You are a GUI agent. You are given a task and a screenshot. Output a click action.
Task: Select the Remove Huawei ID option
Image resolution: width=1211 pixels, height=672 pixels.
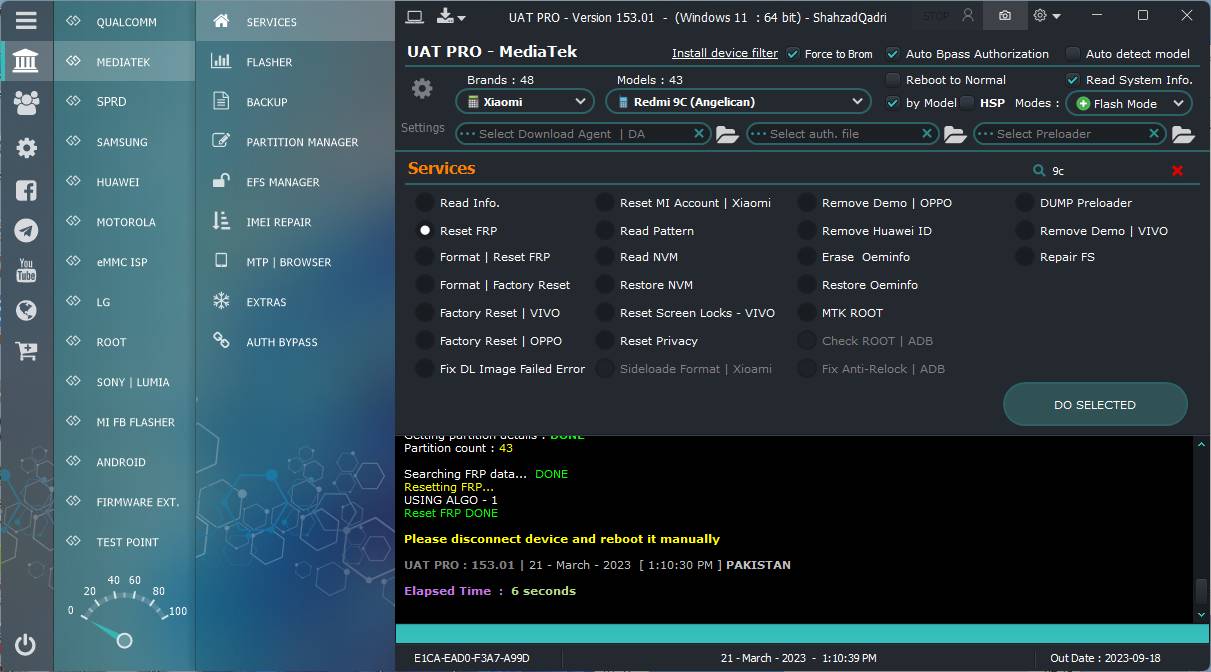click(807, 231)
